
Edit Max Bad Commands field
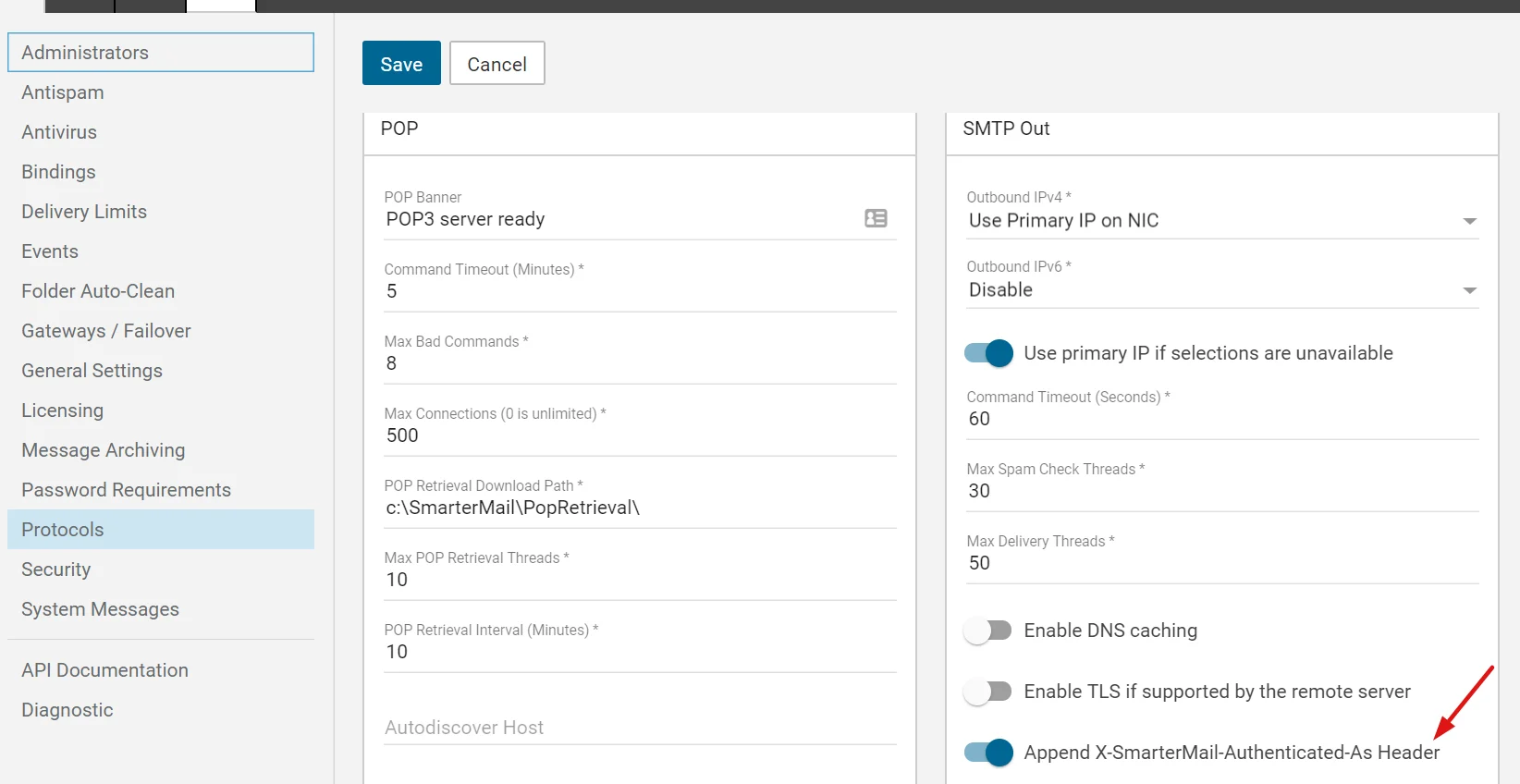pyautogui.click(x=640, y=363)
